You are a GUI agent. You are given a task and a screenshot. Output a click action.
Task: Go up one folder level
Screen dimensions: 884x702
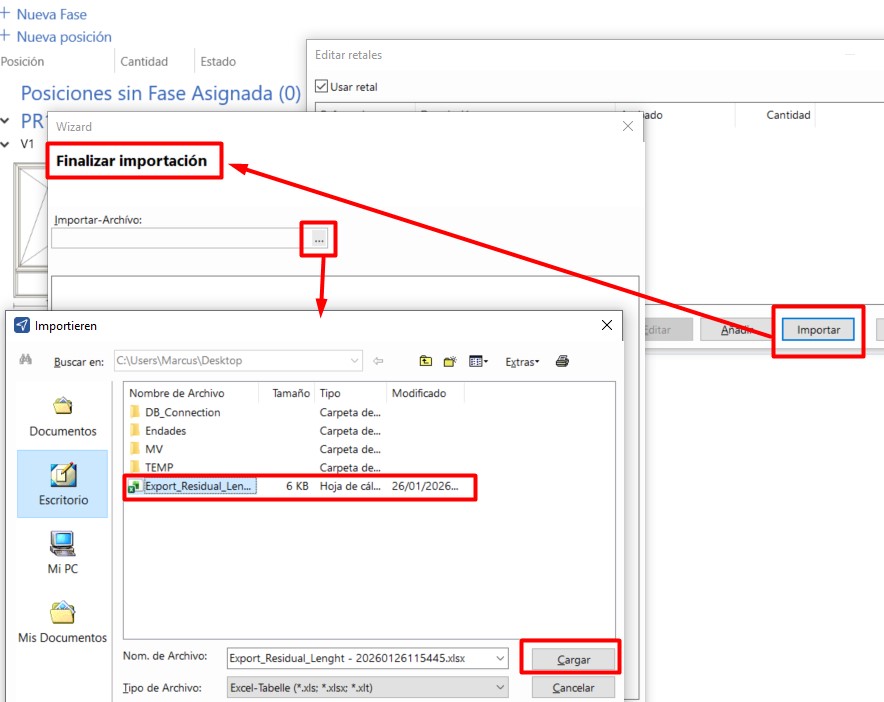426,361
